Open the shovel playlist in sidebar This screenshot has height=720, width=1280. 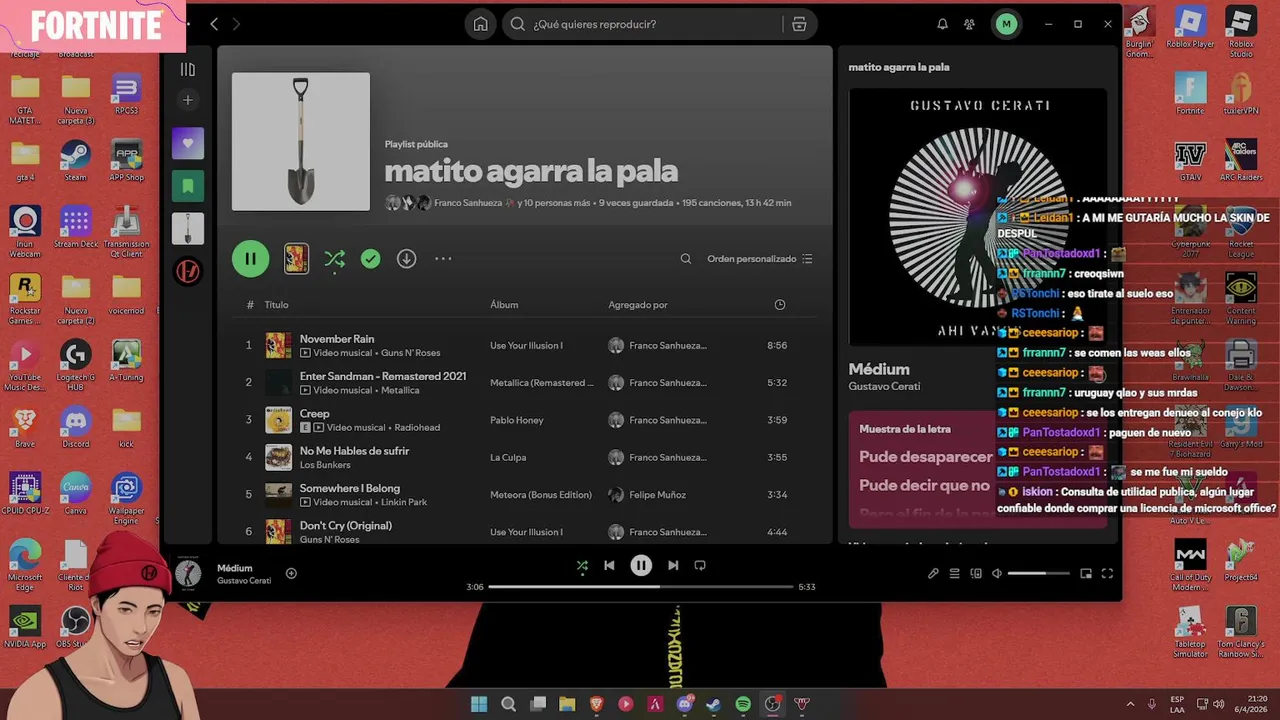(188, 228)
